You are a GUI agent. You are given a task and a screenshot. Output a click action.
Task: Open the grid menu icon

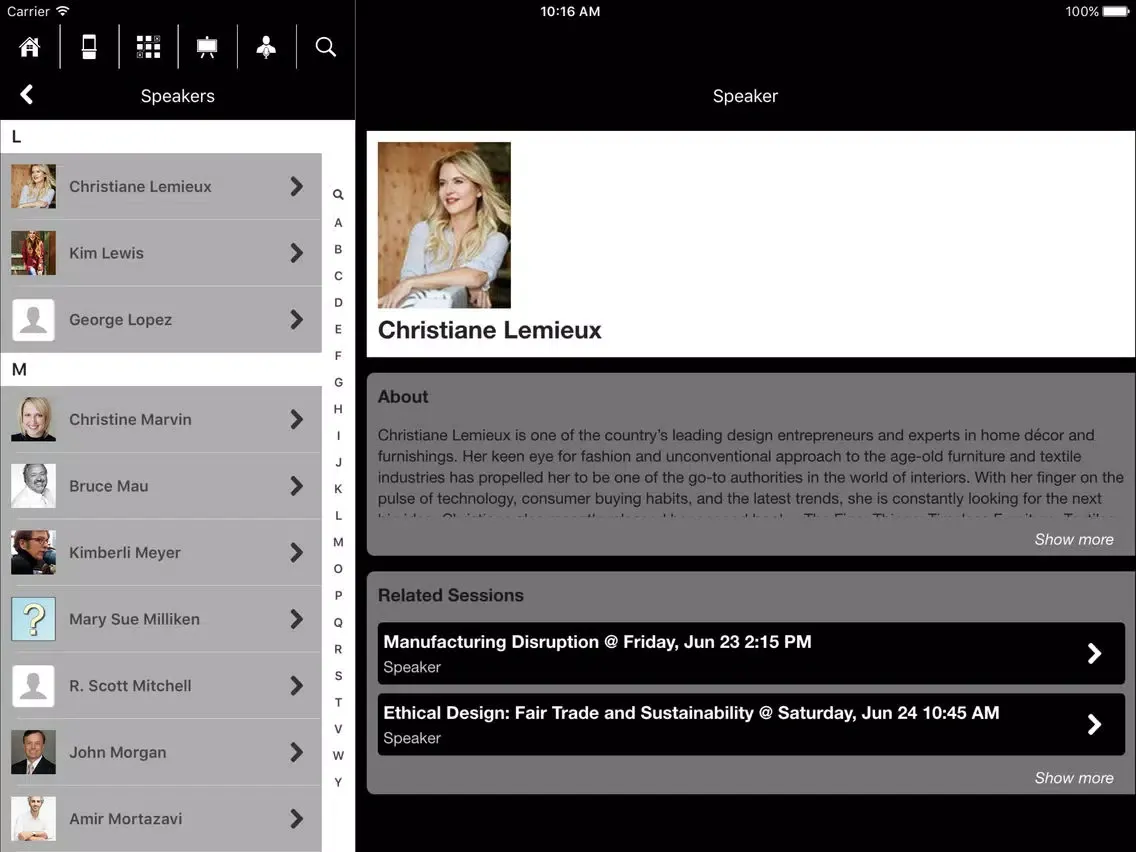point(149,47)
